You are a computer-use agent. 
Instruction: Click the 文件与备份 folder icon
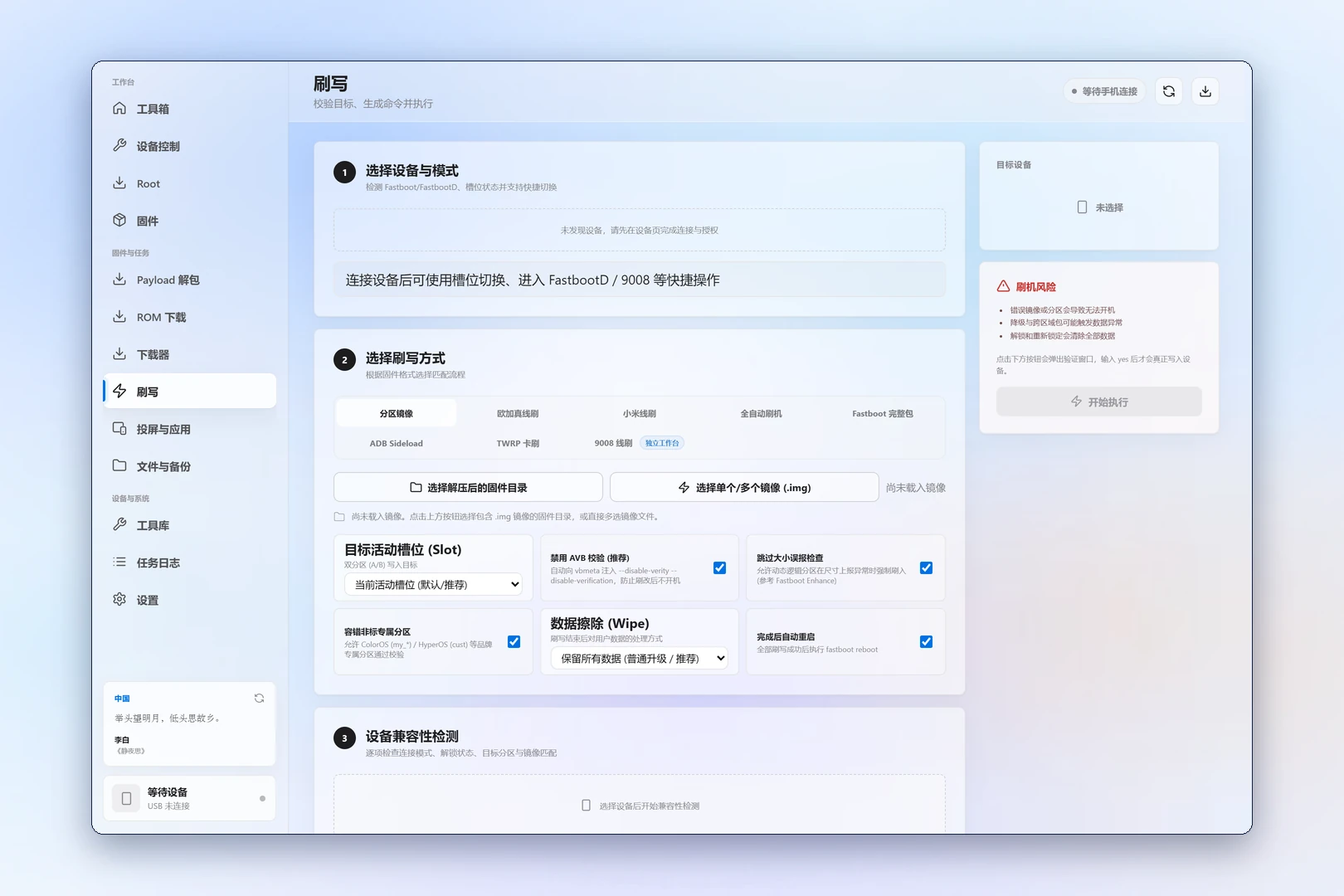119,465
